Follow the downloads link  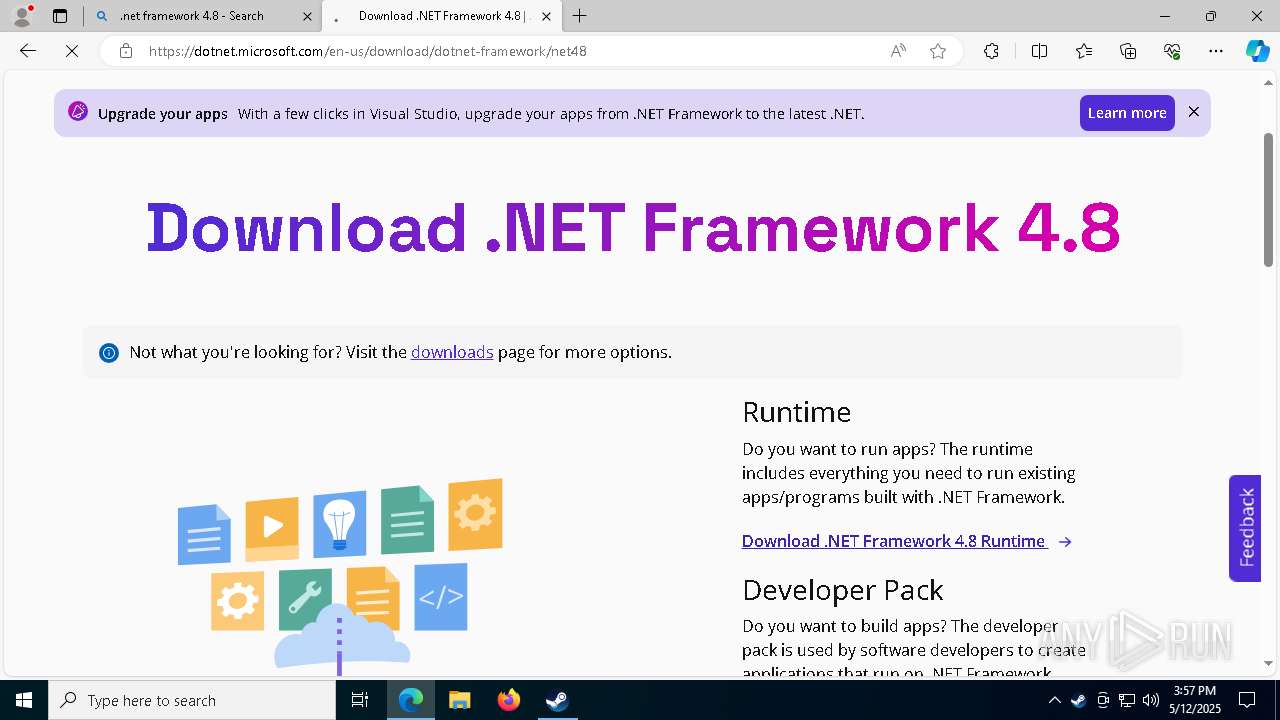452,352
